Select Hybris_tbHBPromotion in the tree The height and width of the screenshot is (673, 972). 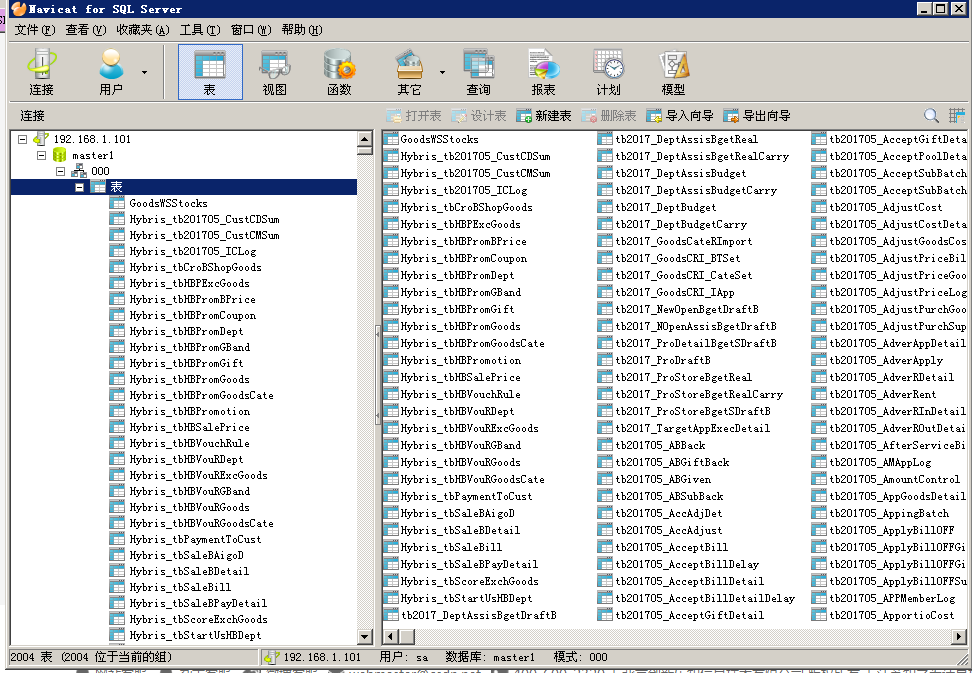pyautogui.click(x=190, y=411)
